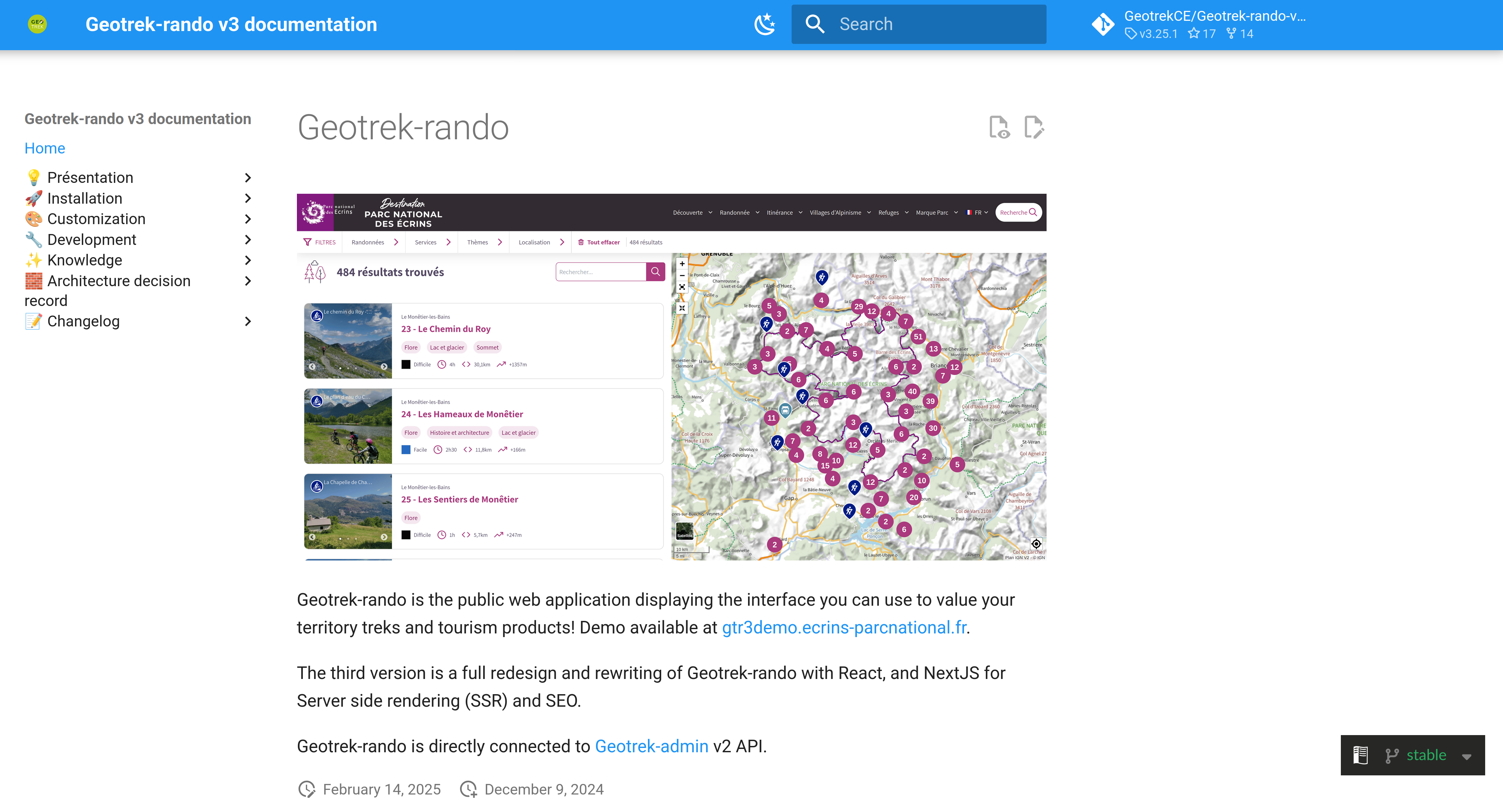Expand the Customization chevron
The image size is (1503, 812).
click(x=247, y=219)
